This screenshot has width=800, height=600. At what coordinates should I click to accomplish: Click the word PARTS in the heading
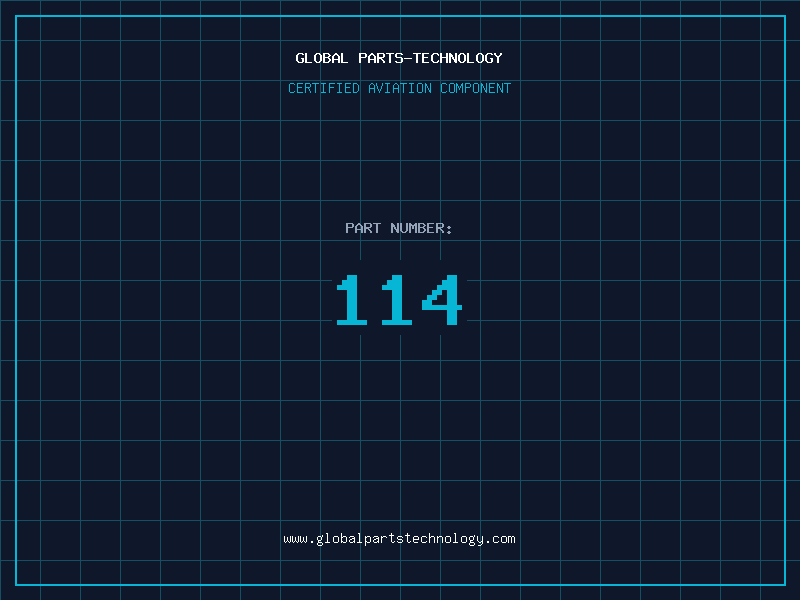point(381,59)
